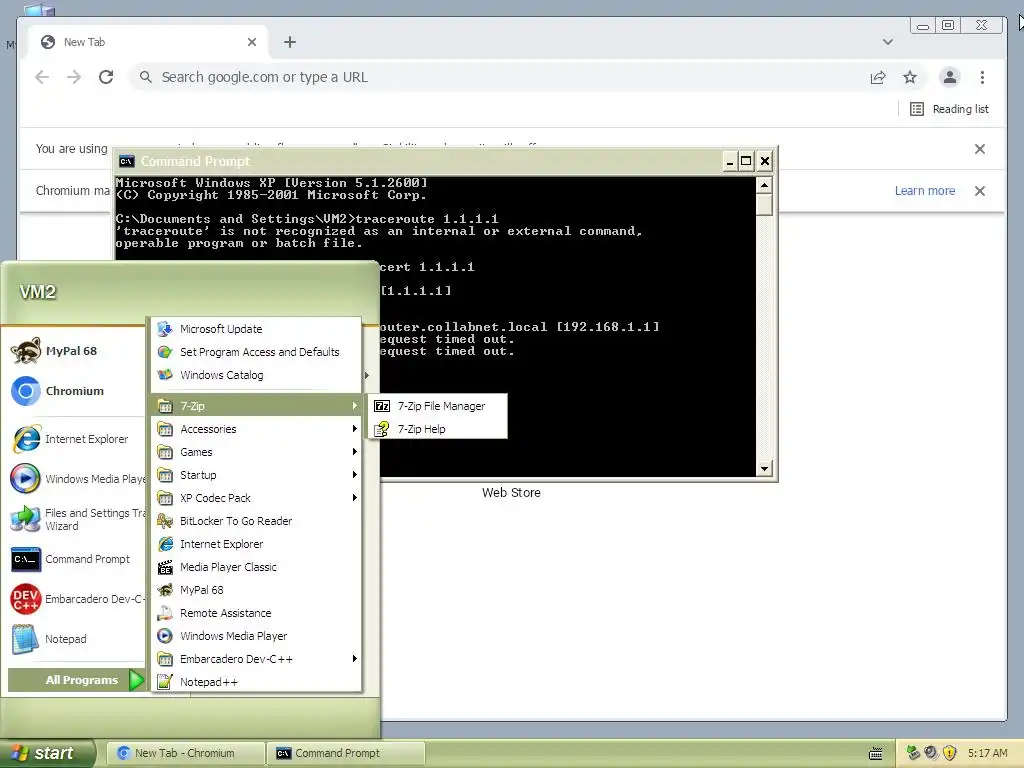The height and width of the screenshot is (768, 1024).
Task: Switch to New Tab - Chromium taskbar button
Action: (185, 753)
